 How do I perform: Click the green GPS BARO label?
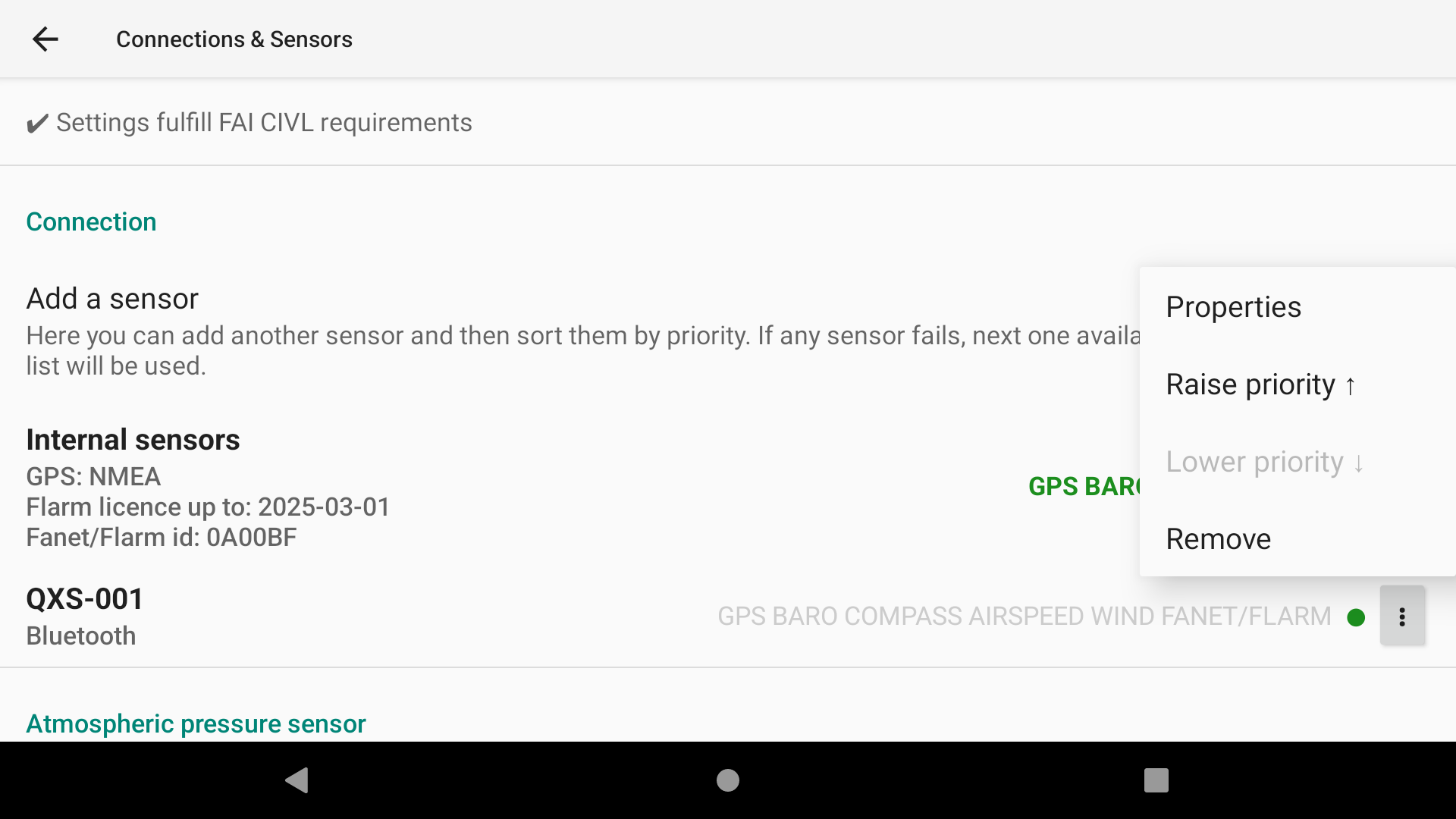[x=1084, y=486]
